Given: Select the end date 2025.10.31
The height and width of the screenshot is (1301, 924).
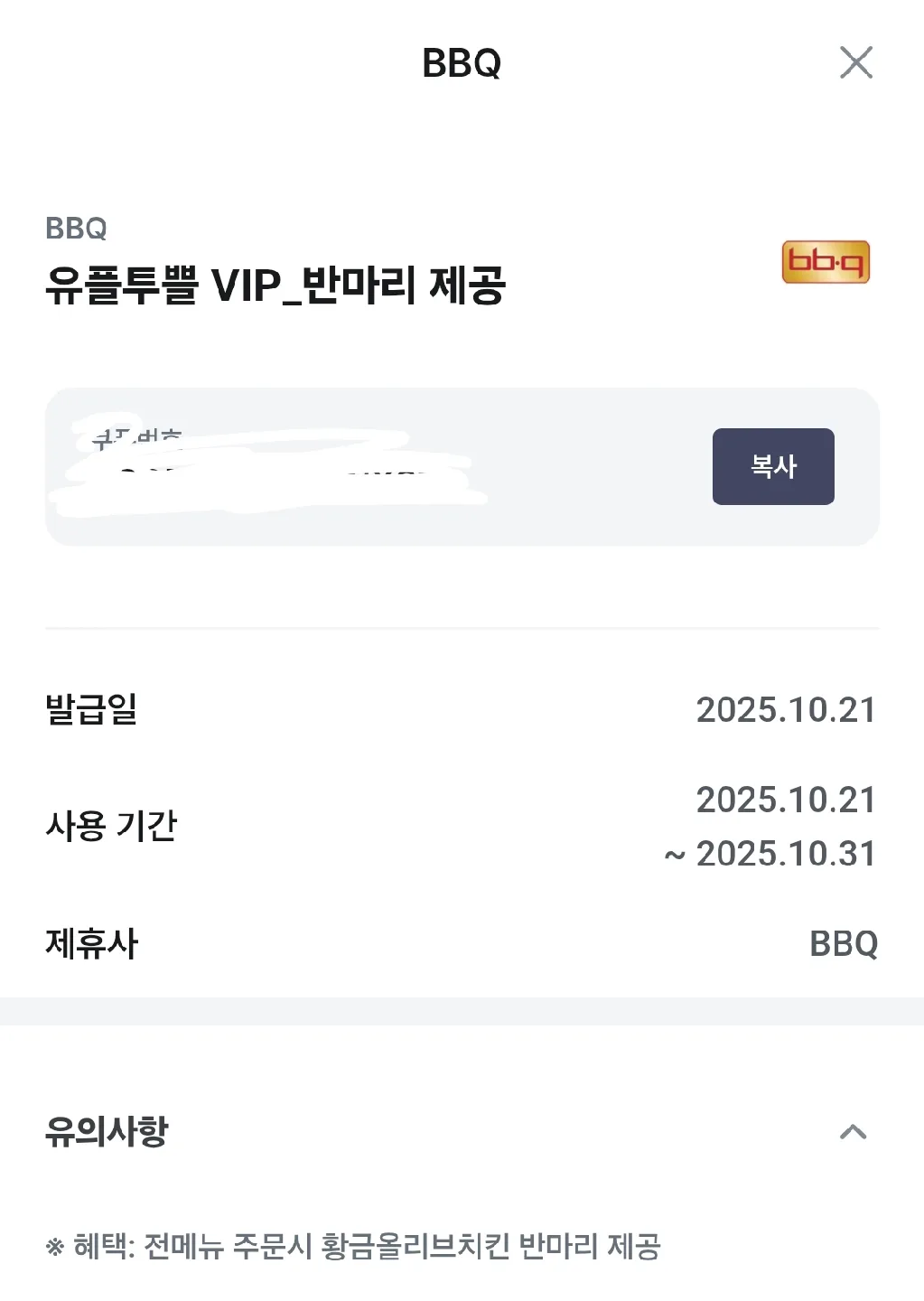Looking at the screenshot, I should 786,854.
